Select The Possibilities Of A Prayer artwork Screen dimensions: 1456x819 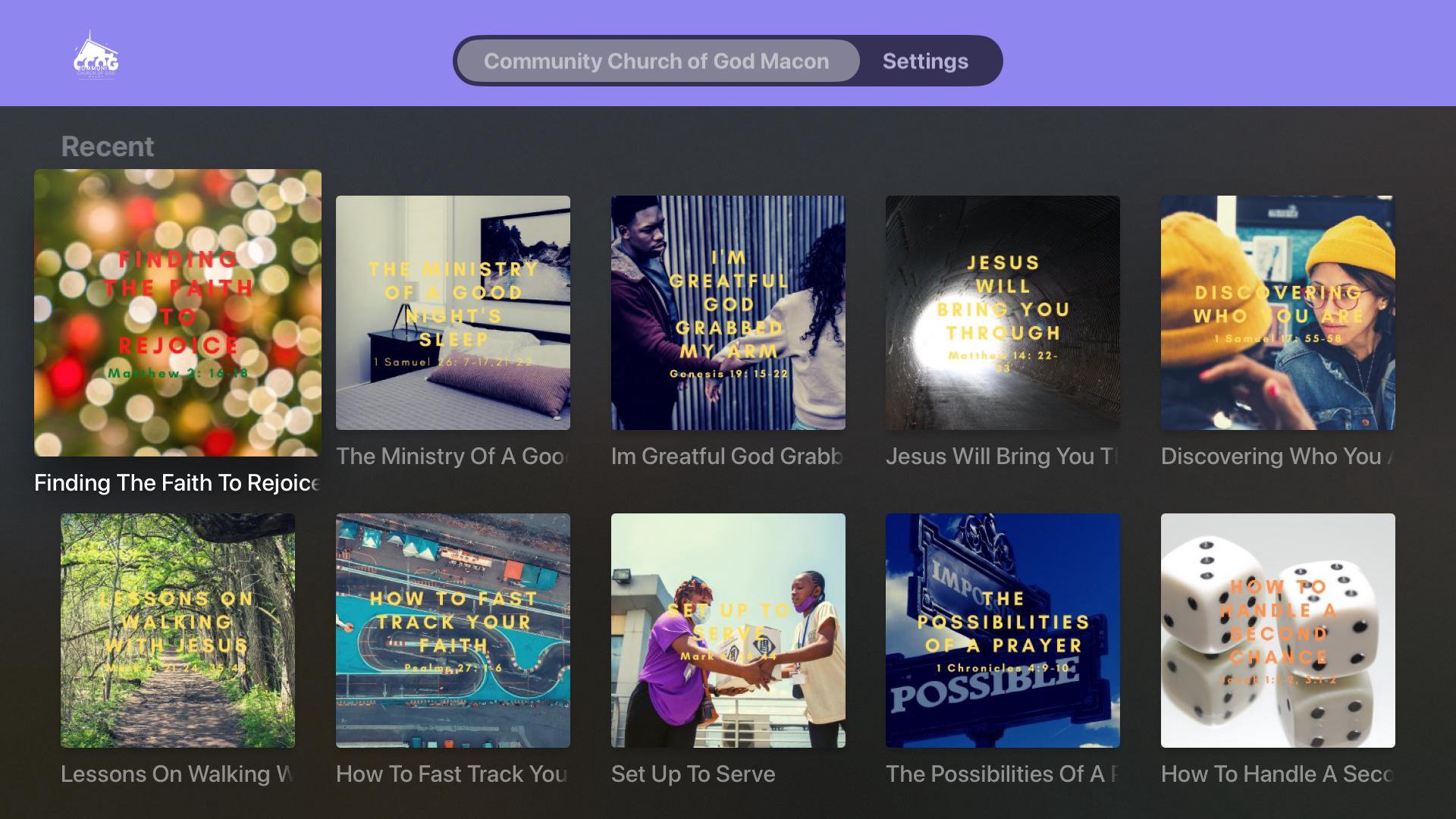[x=1003, y=630]
